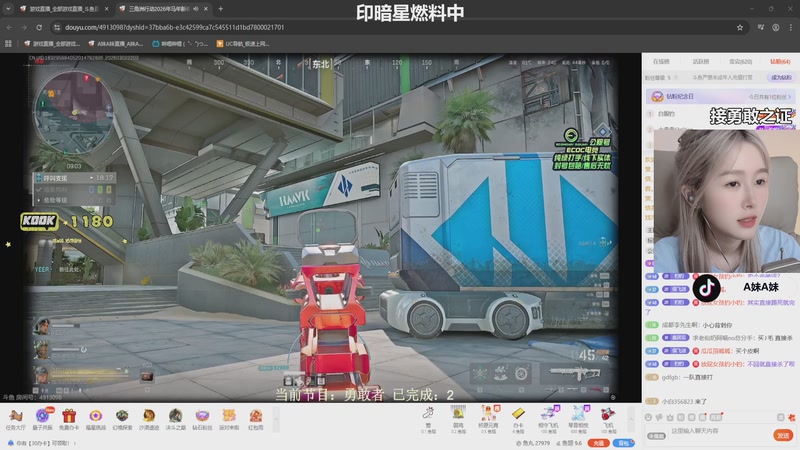This screenshot has height=450, width=800.
Task: Switch to the 钻粉(64) tab
Action: coord(780,62)
